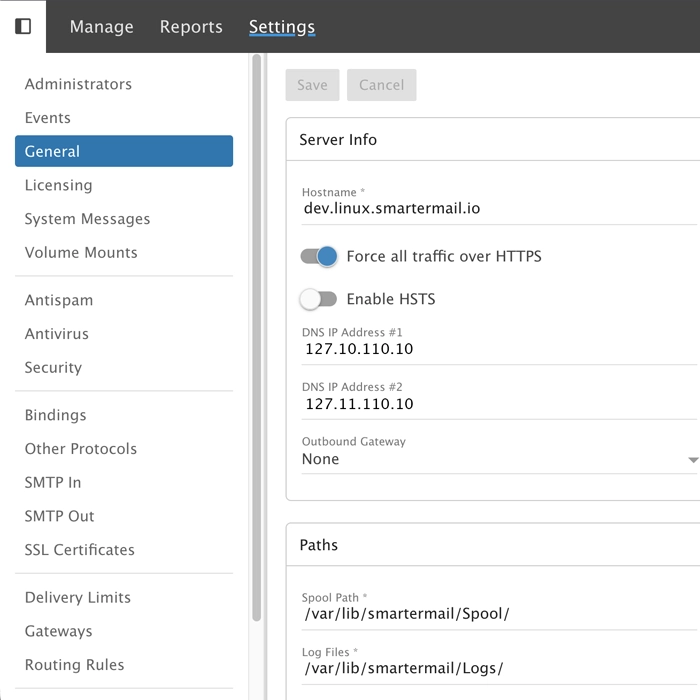The width and height of the screenshot is (700, 700).
Task: Open the Reports menu
Action: tap(191, 27)
